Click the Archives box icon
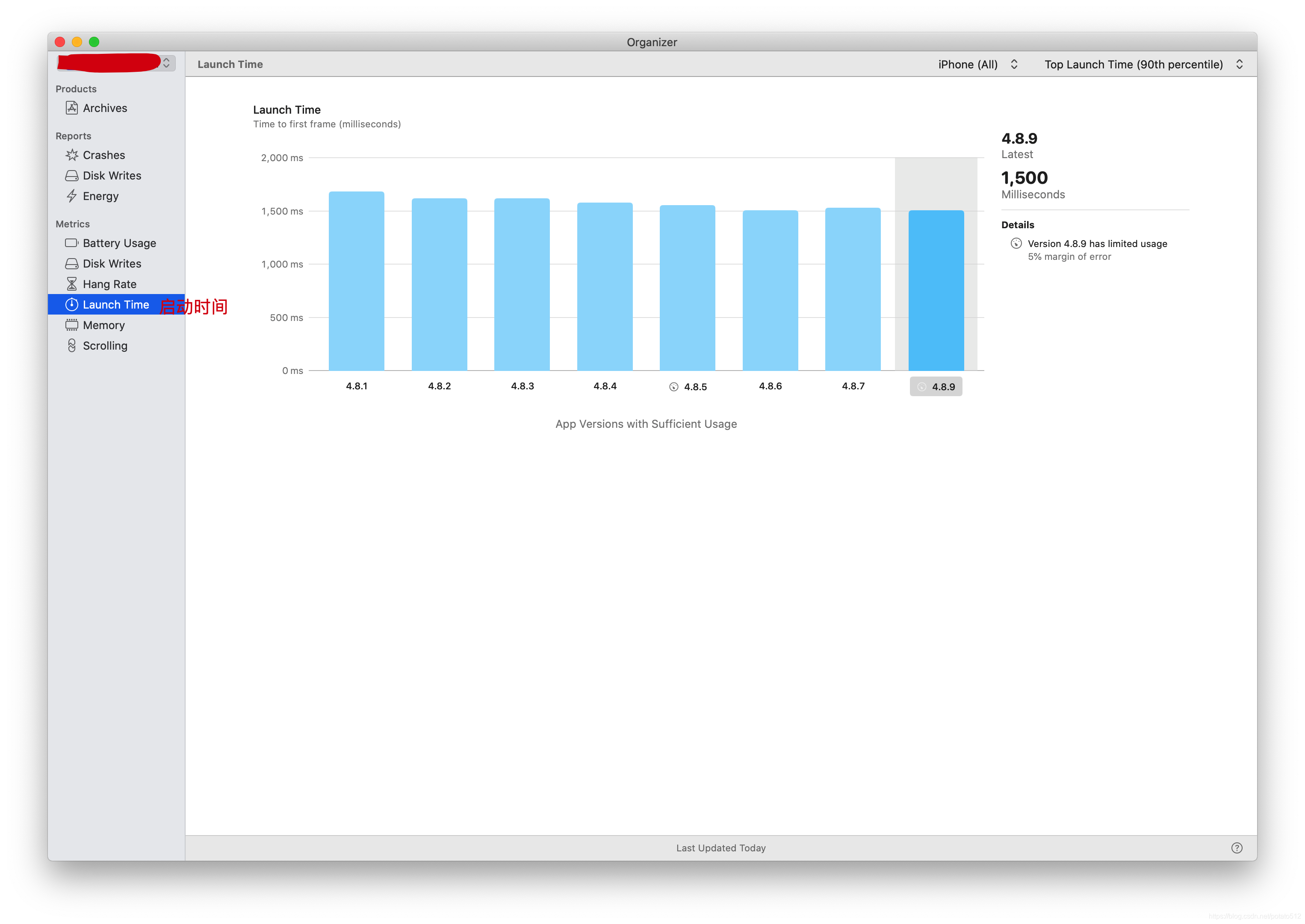 click(72, 108)
